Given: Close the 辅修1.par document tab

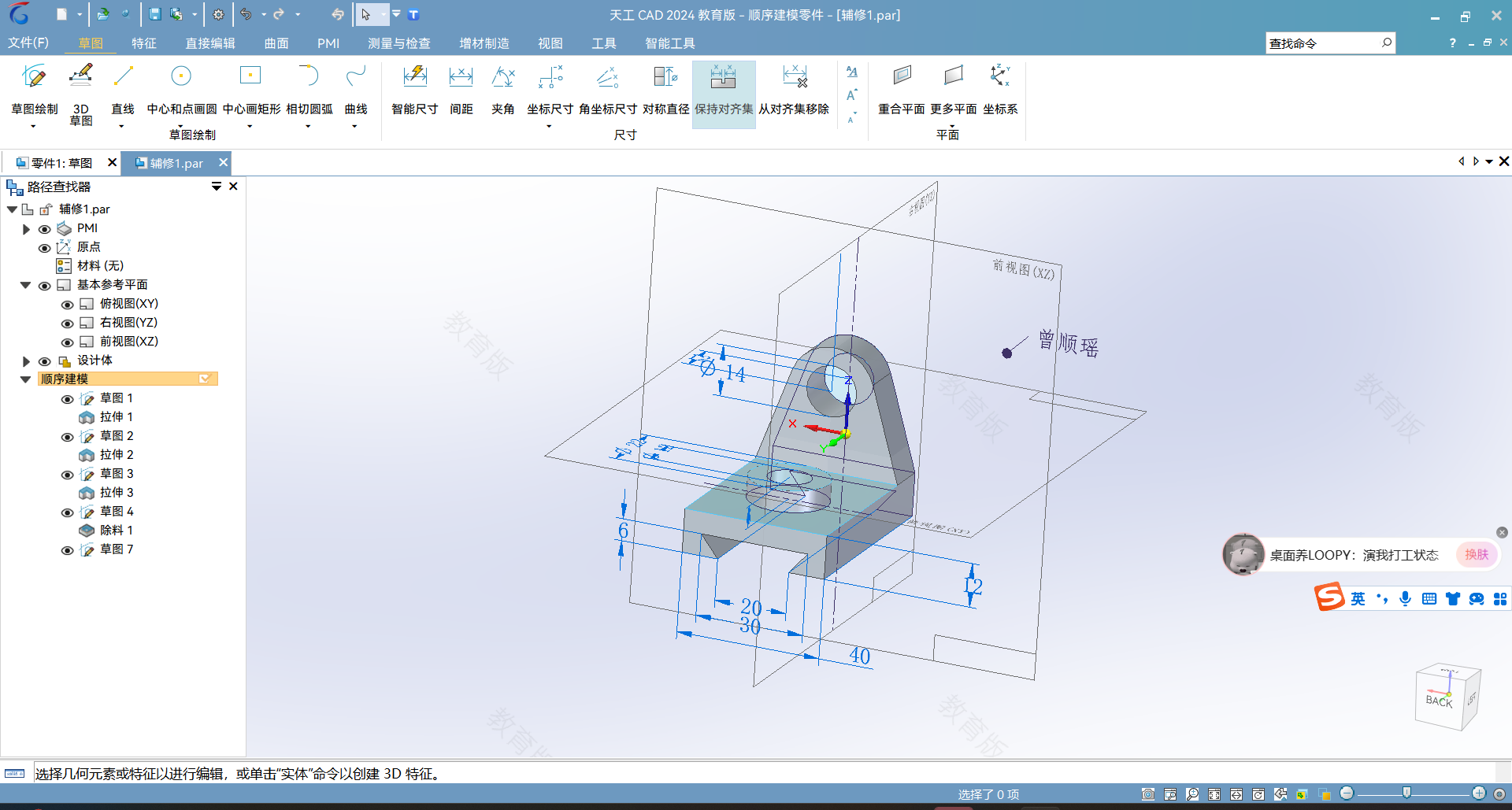Looking at the screenshot, I should (x=224, y=162).
